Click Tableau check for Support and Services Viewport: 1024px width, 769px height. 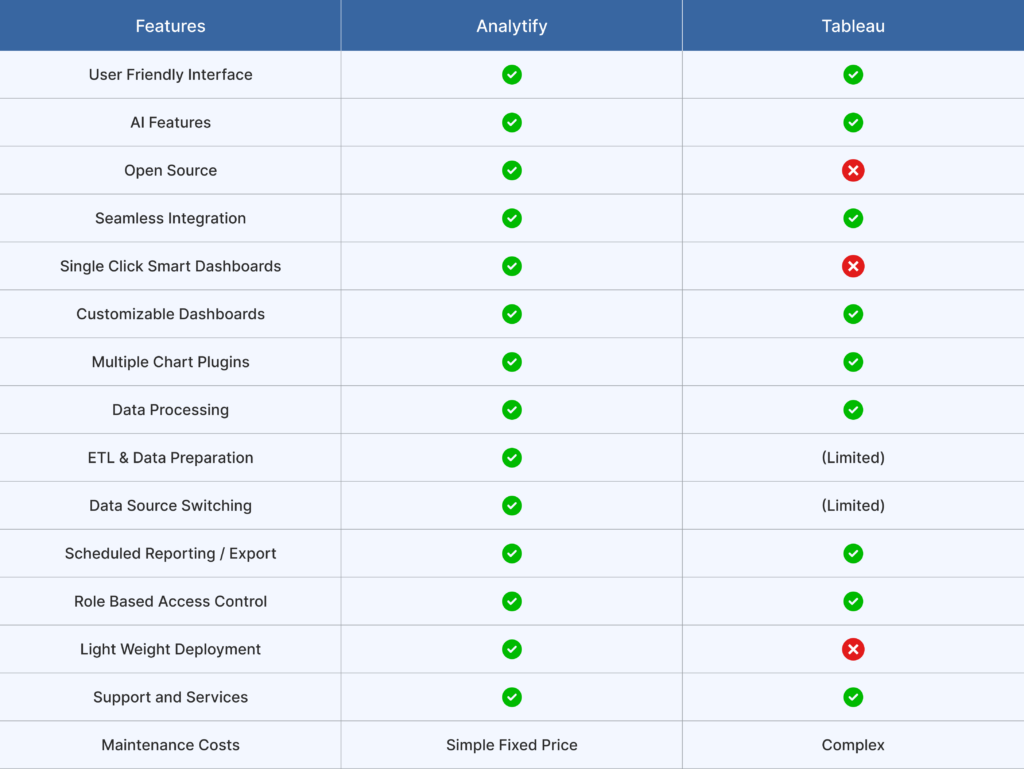853,697
